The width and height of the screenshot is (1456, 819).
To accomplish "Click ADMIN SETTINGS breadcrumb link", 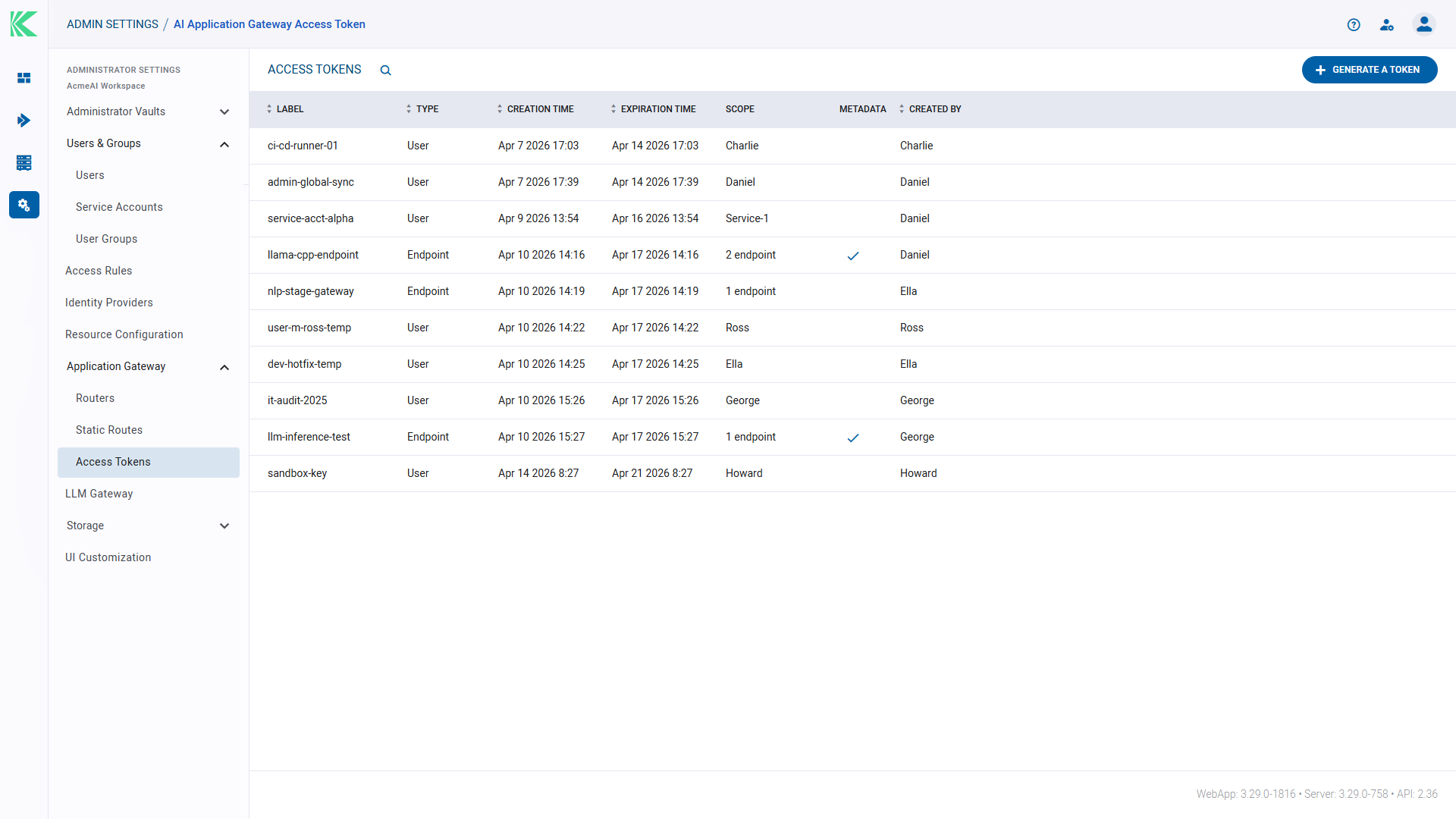I will pyautogui.click(x=112, y=24).
